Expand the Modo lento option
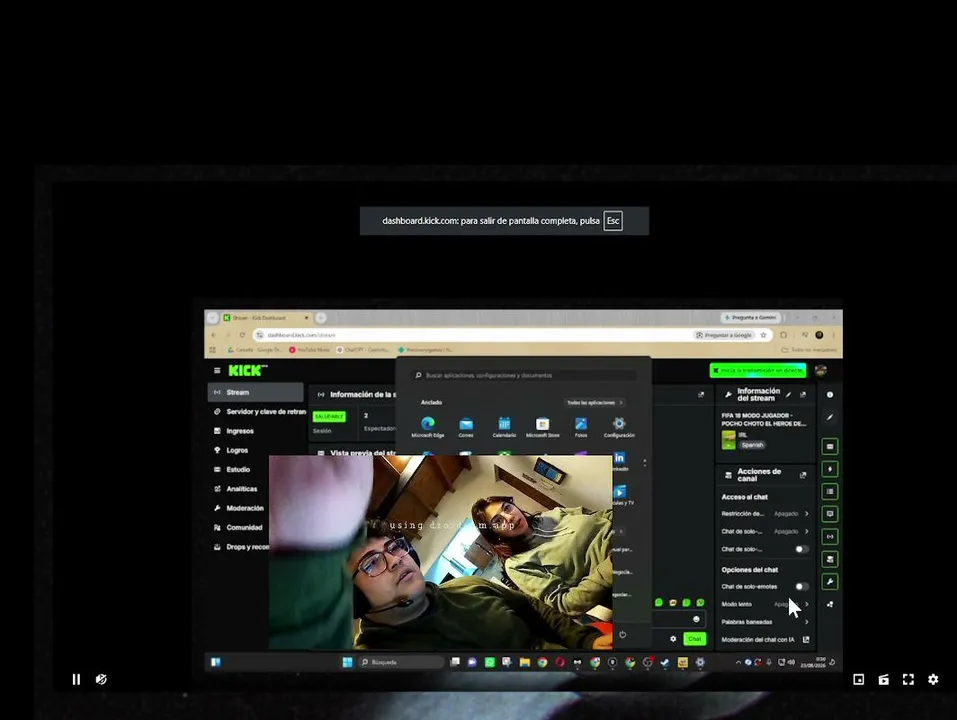 click(x=765, y=604)
